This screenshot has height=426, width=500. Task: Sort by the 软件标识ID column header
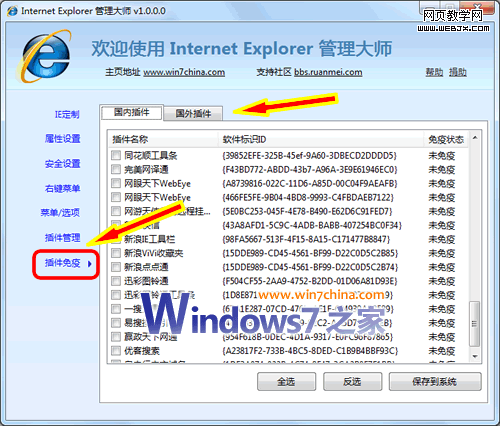tap(321, 139)
